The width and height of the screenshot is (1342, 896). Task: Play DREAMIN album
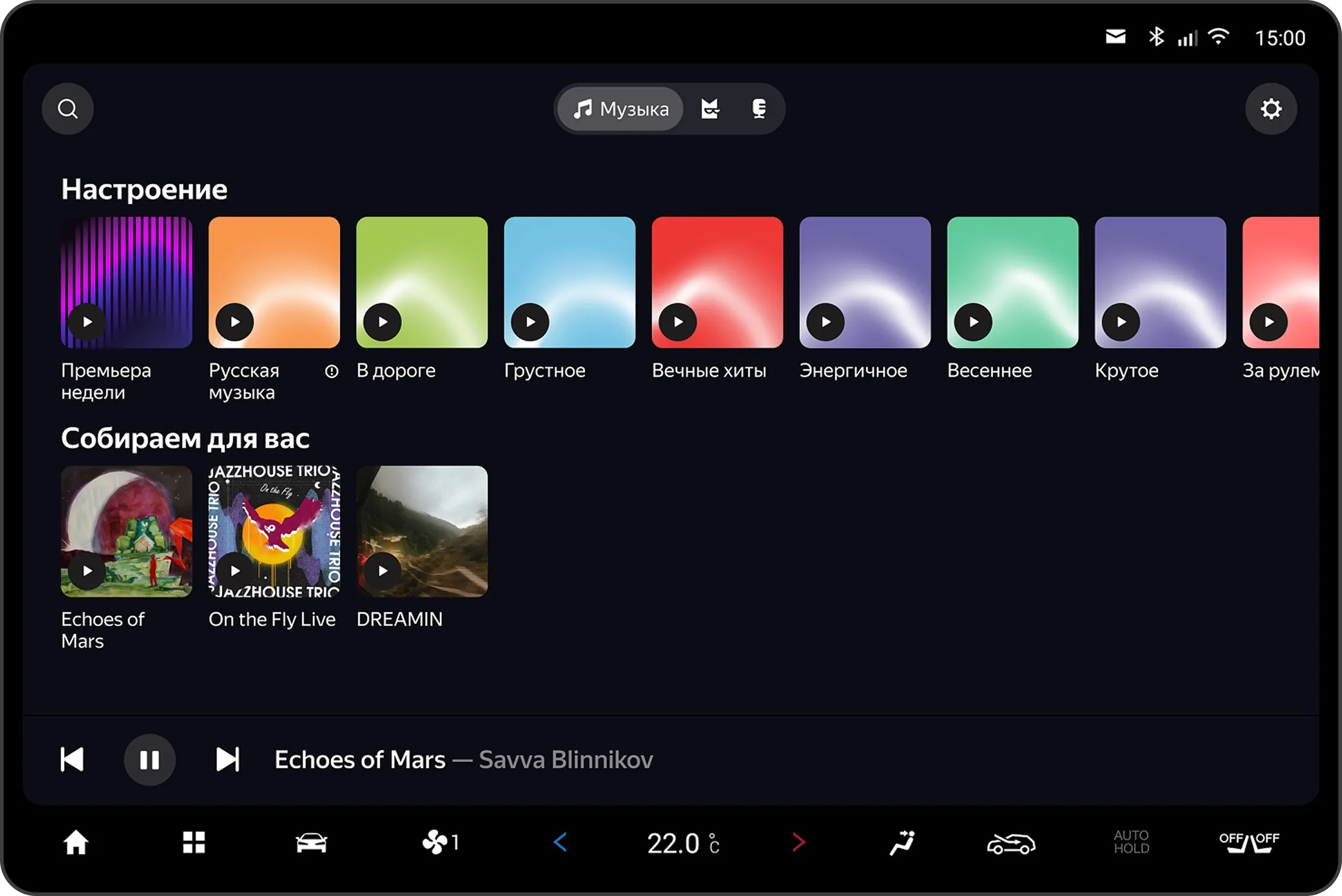tap(383, 571)
